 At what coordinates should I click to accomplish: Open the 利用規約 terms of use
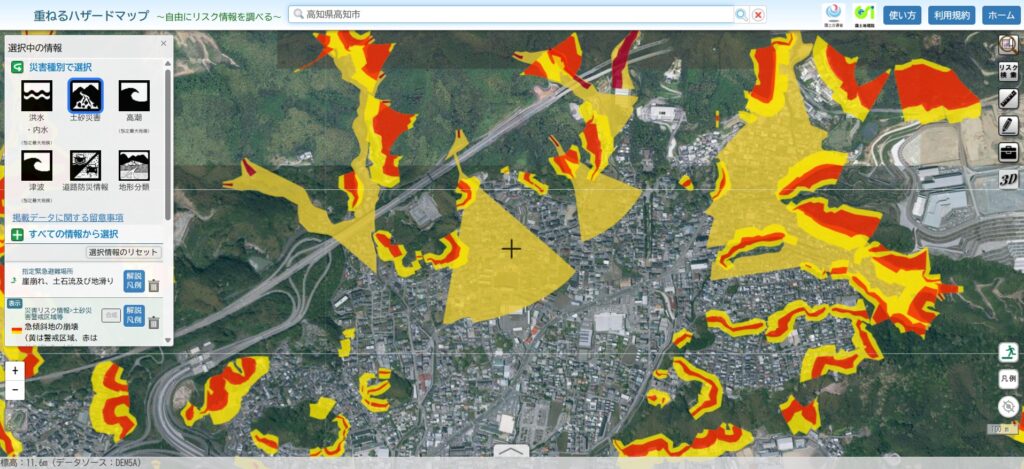pyautogui.click(x=951, y=15)
